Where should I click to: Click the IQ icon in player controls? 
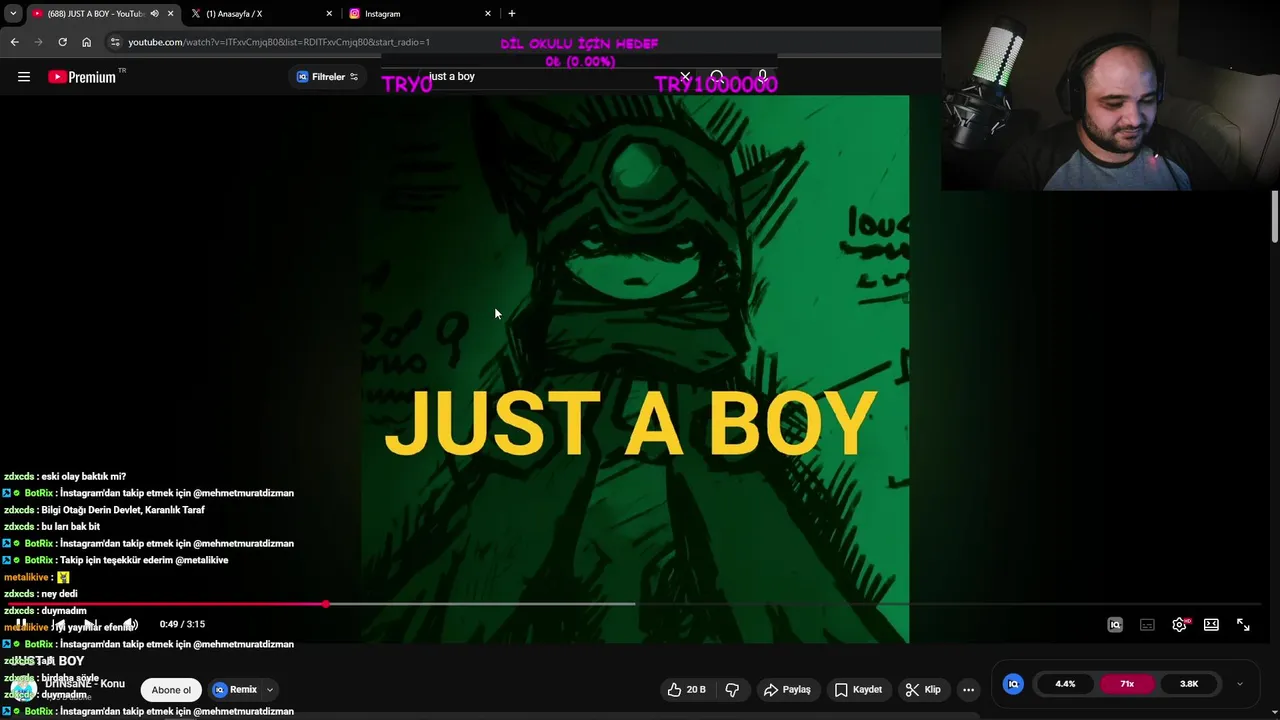1115,625
